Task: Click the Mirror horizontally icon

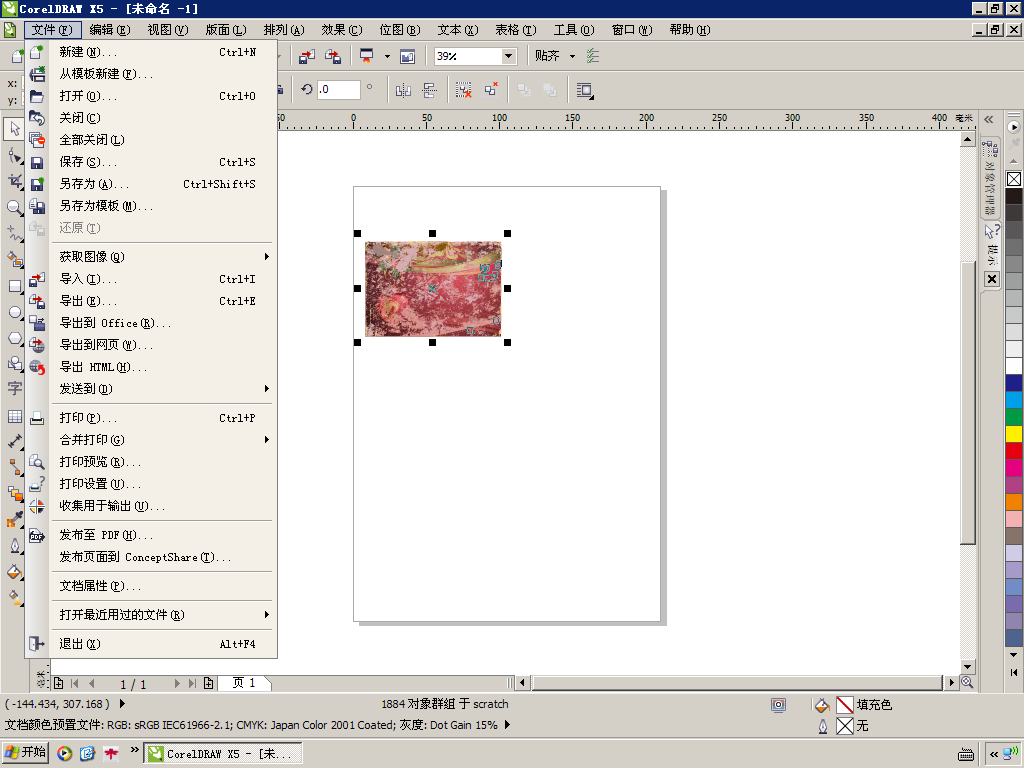Action: click(x=403, y=90)
